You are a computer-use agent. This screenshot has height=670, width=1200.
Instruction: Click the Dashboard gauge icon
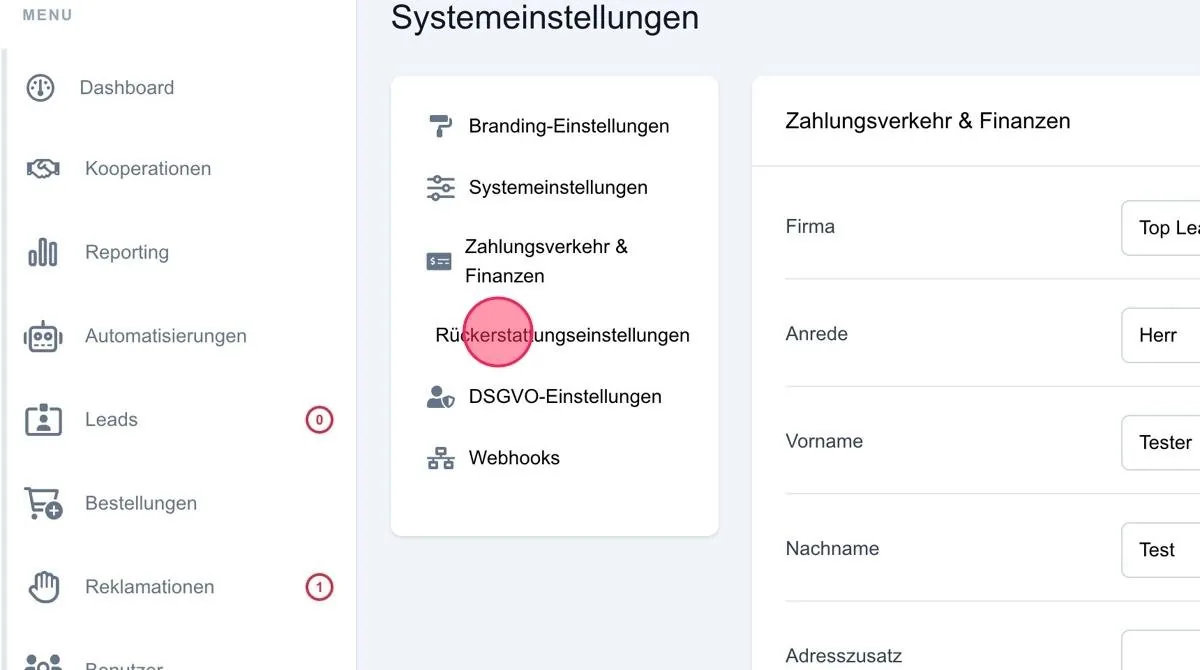tap(40, 88)
